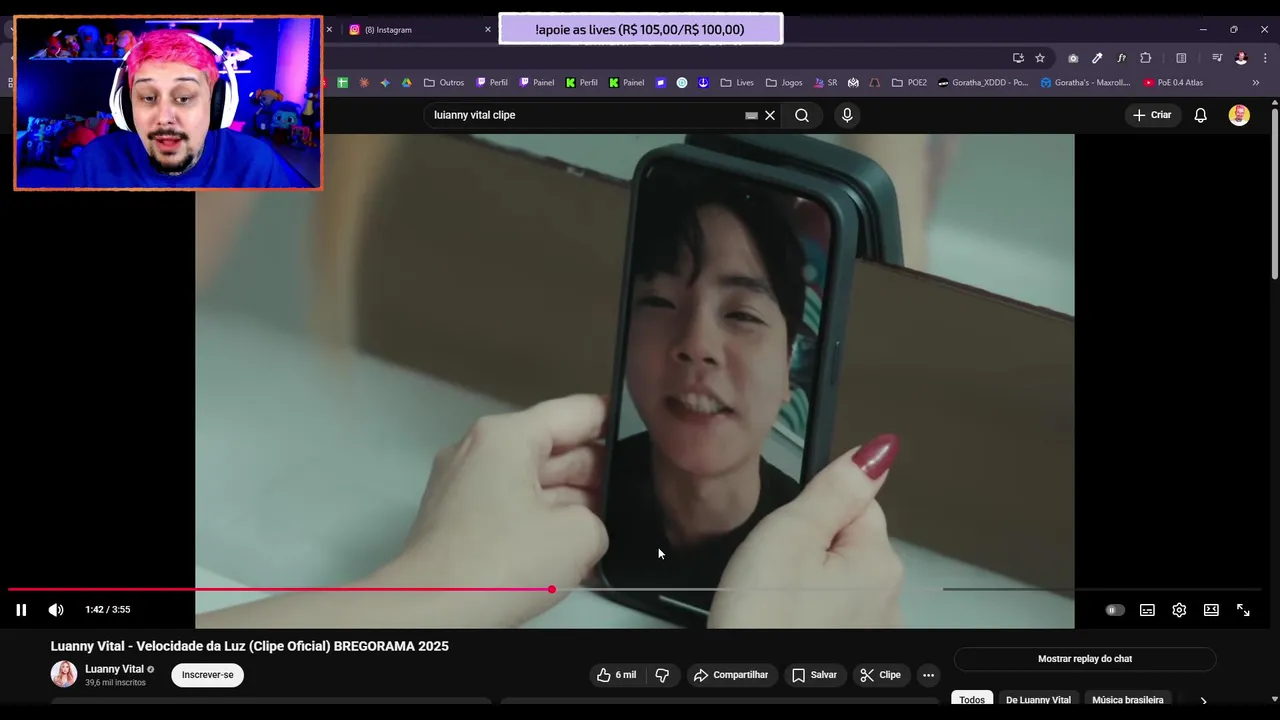This screenshot has width=1280, height=720.
Task: Select the Música brasileira chip
Action: click(1128, 700)
